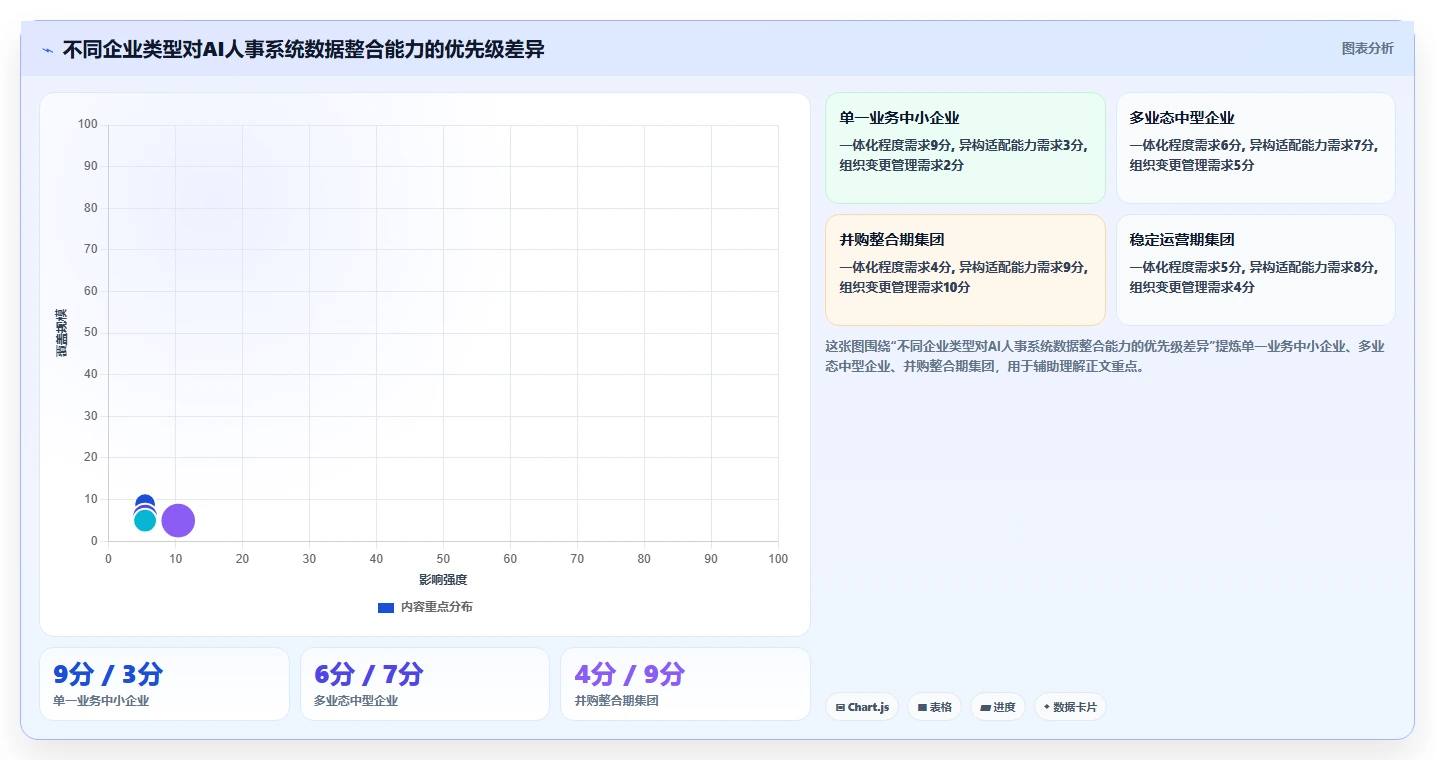Click the summary paragraph starting 这张图围绕
Image resolution: width=1435 pixels, height=760 pixels.
[x=1105, y=356]
